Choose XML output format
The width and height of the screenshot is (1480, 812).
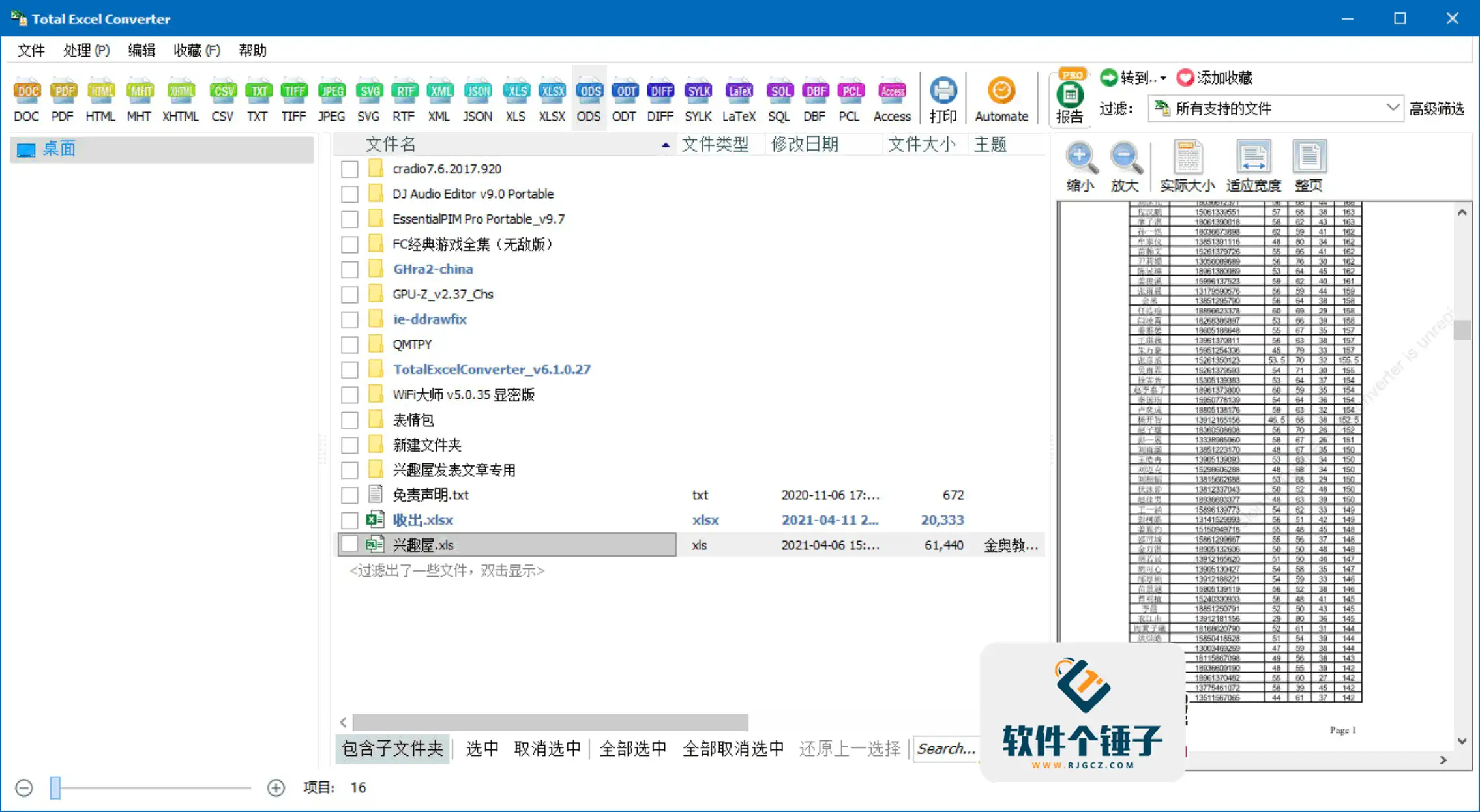pos(439,100)
